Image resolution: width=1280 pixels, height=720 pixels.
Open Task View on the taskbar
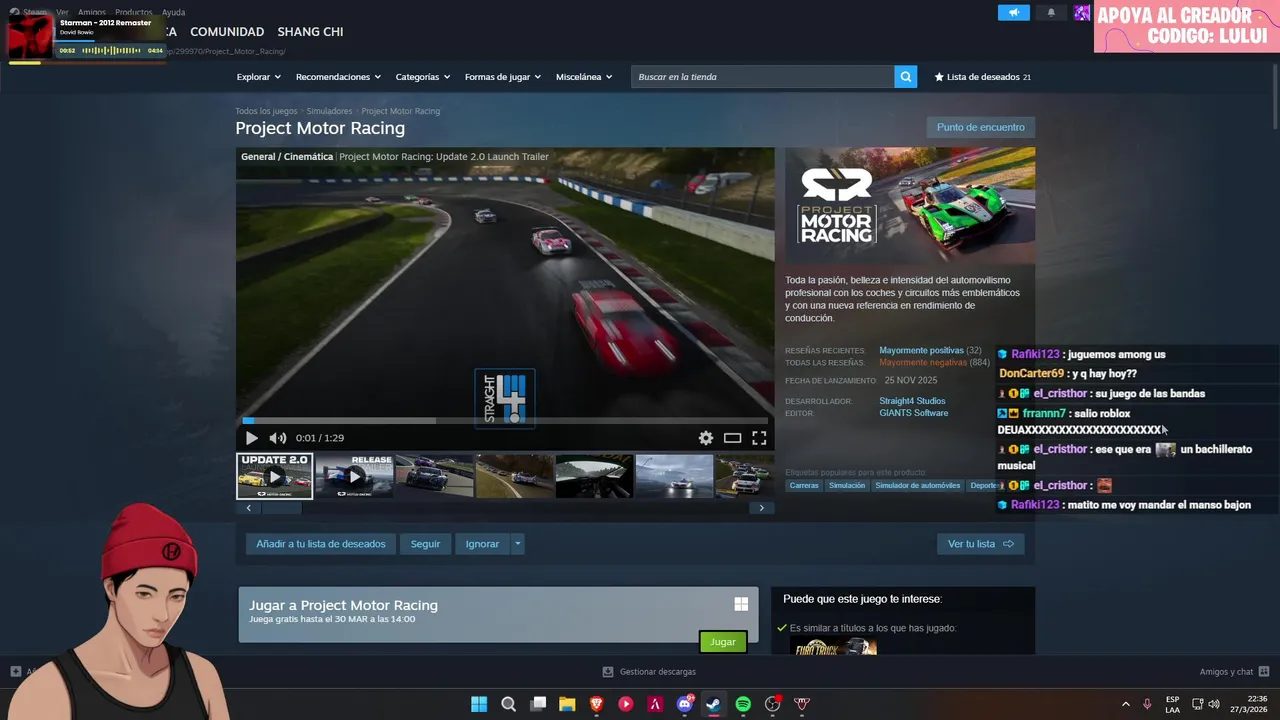coord(538,704)
